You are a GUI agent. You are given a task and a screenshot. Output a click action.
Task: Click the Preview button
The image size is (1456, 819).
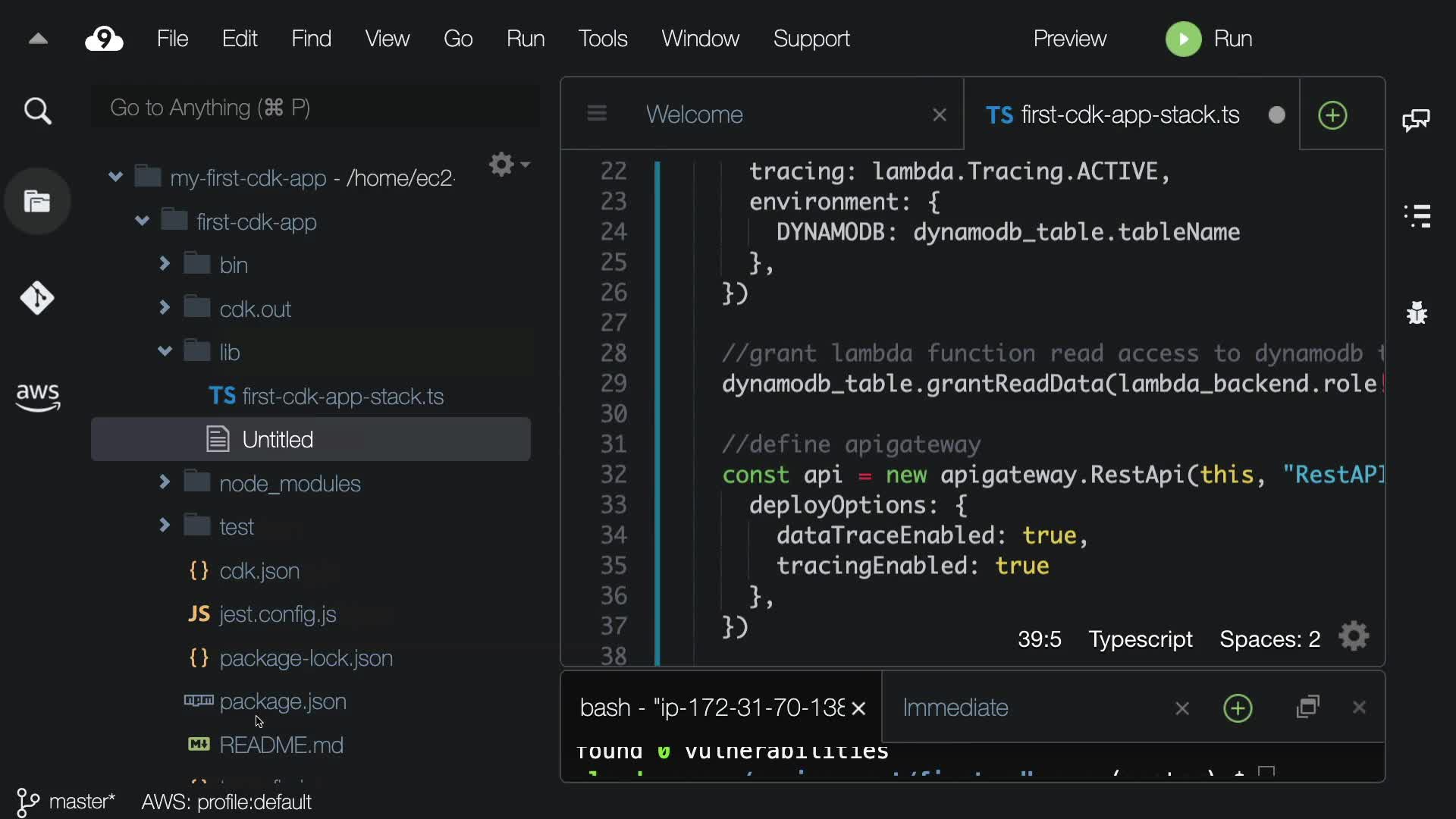coord(1069,39)
